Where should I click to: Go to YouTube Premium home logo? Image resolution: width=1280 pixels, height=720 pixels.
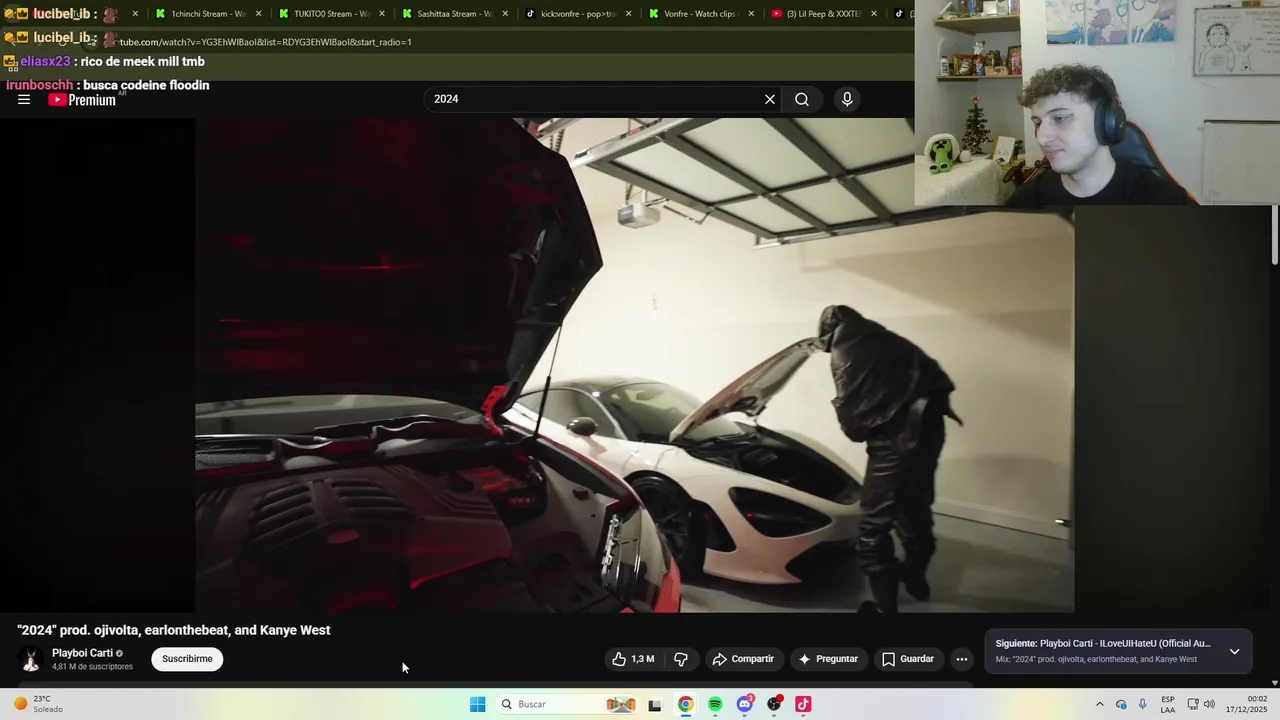point(82,99)
